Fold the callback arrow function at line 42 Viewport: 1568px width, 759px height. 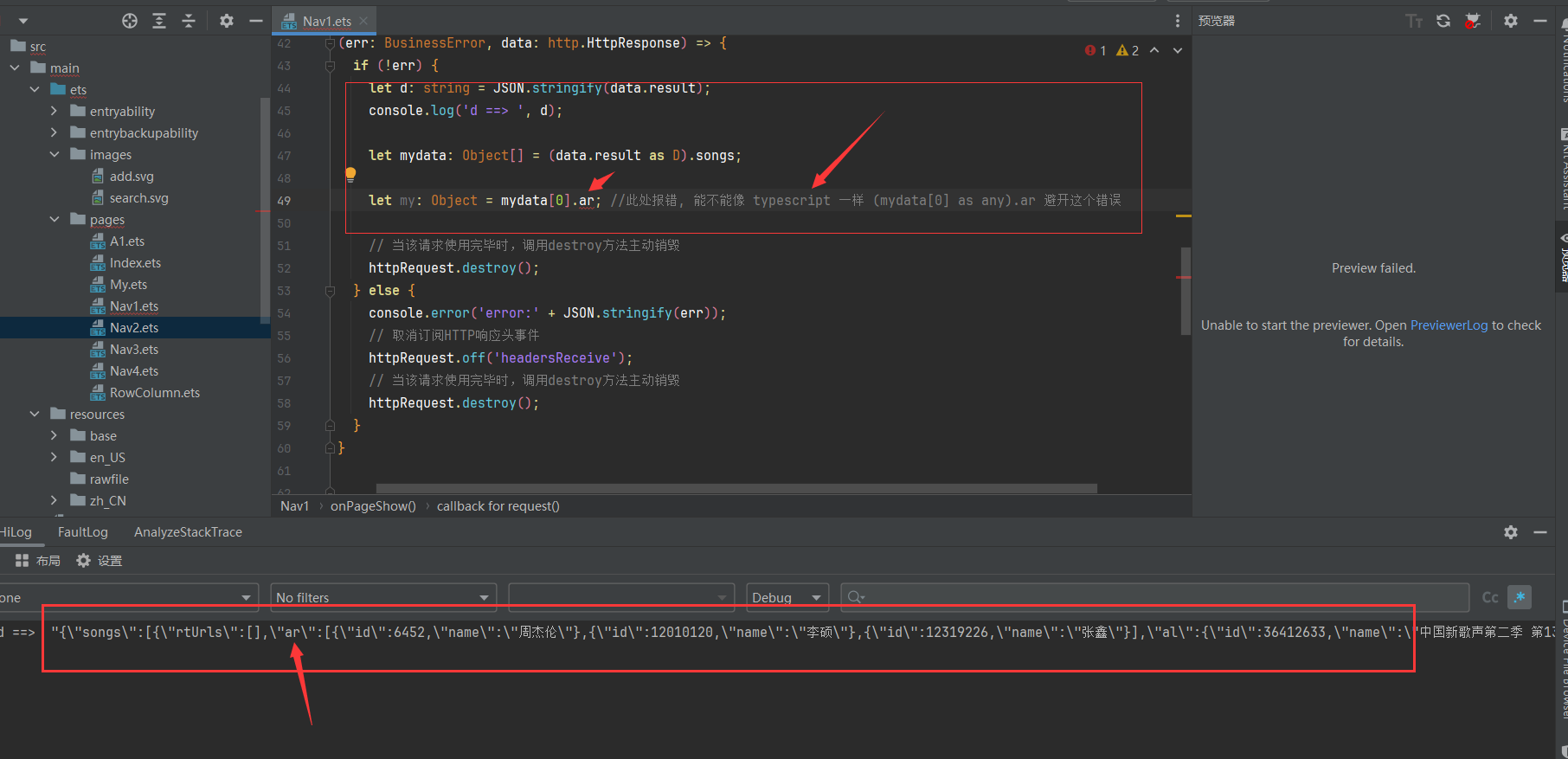[330, 43]
